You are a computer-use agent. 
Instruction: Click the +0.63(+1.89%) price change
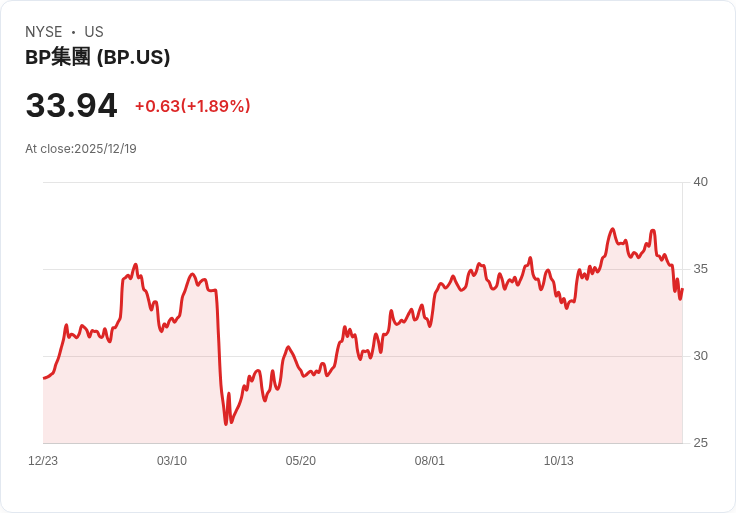click(x=192, y=106)
